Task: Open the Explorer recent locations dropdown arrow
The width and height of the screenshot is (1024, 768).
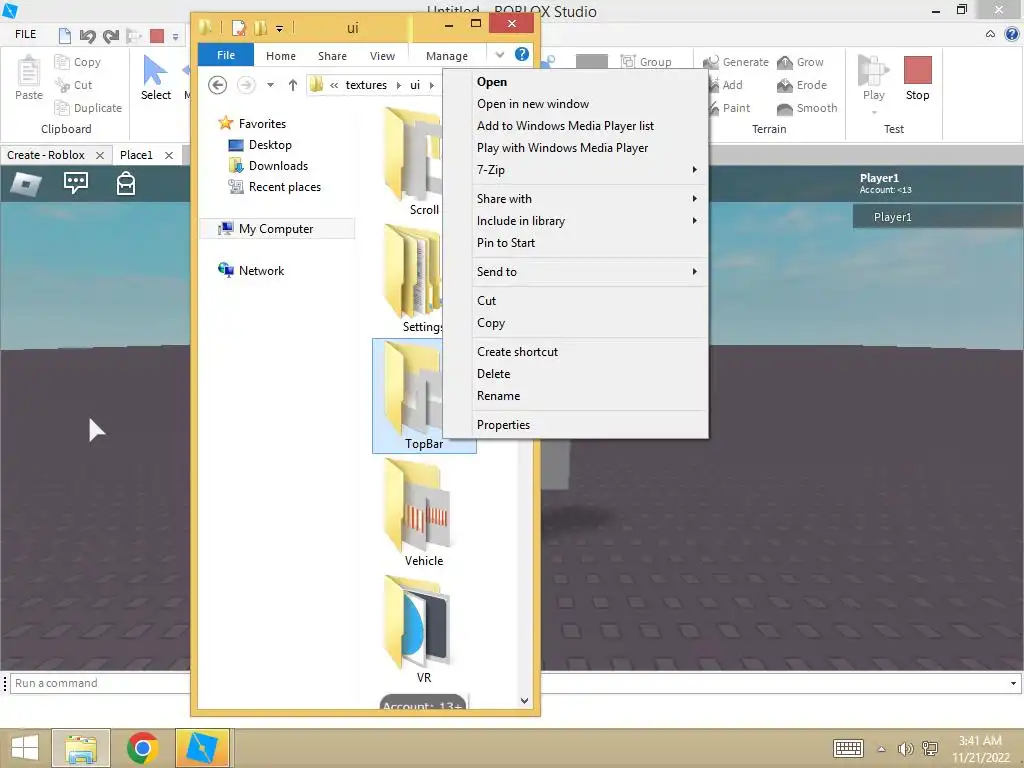Action: 270,85
